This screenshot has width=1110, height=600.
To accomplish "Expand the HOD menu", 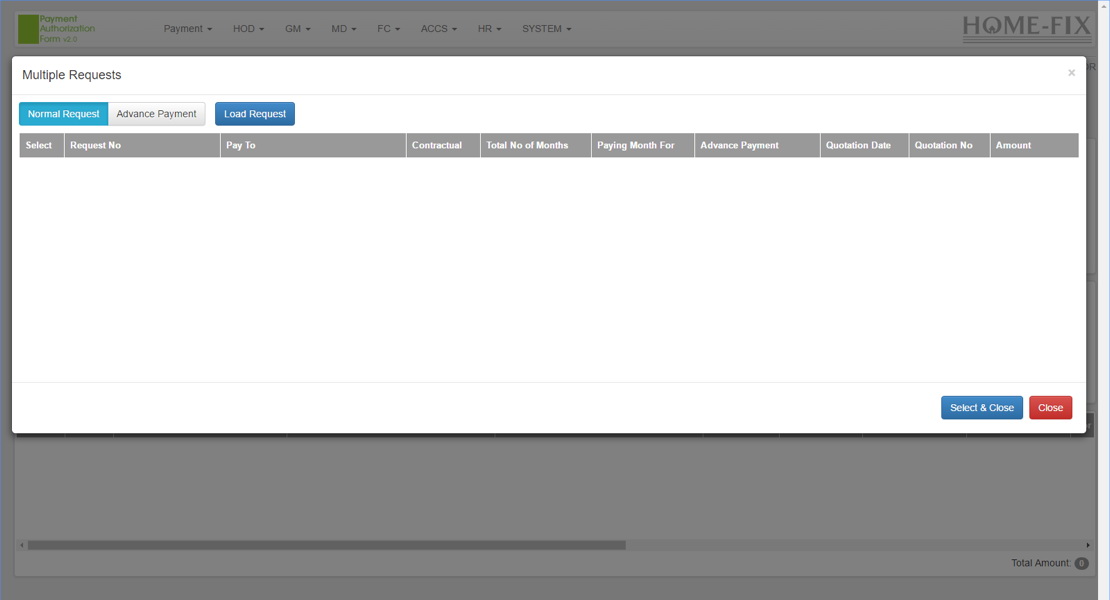I will coord(247,28).
